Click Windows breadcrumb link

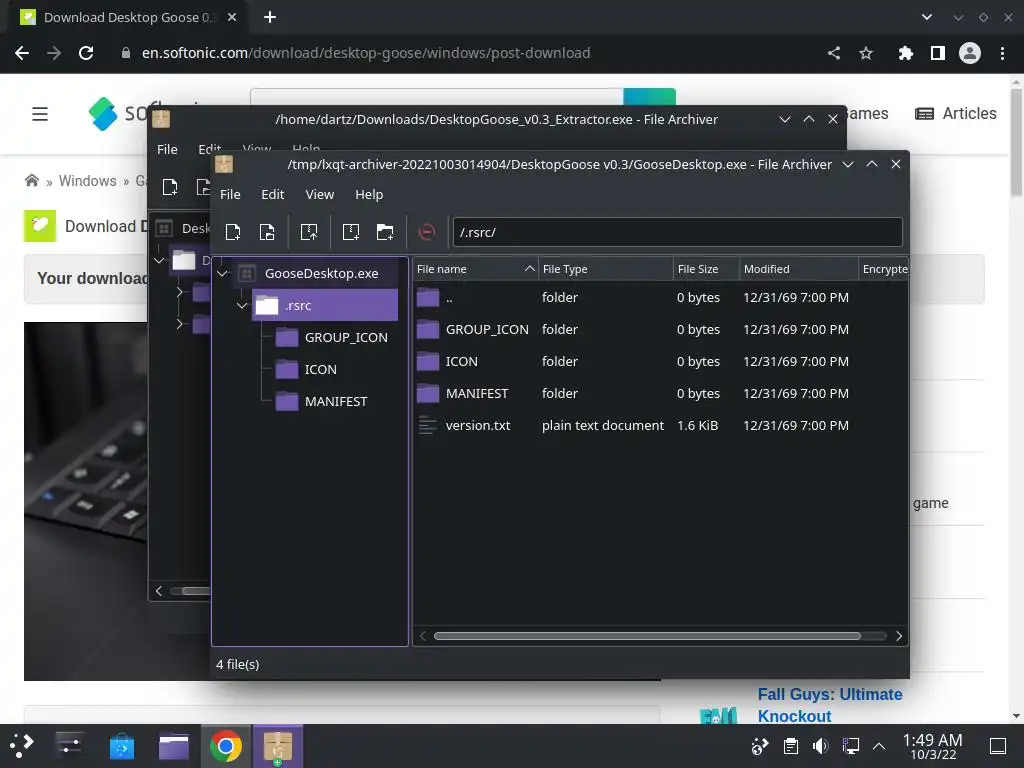(x=88, y=181)
